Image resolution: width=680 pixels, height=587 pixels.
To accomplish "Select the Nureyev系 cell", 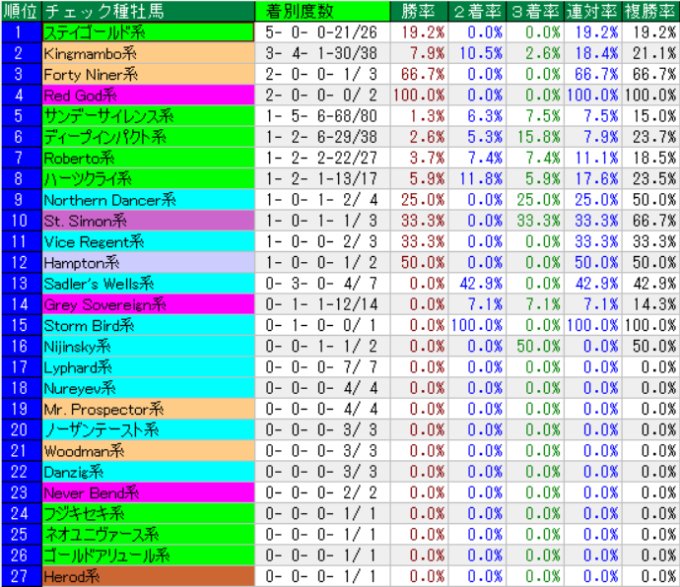I will (x=148, y=388).
